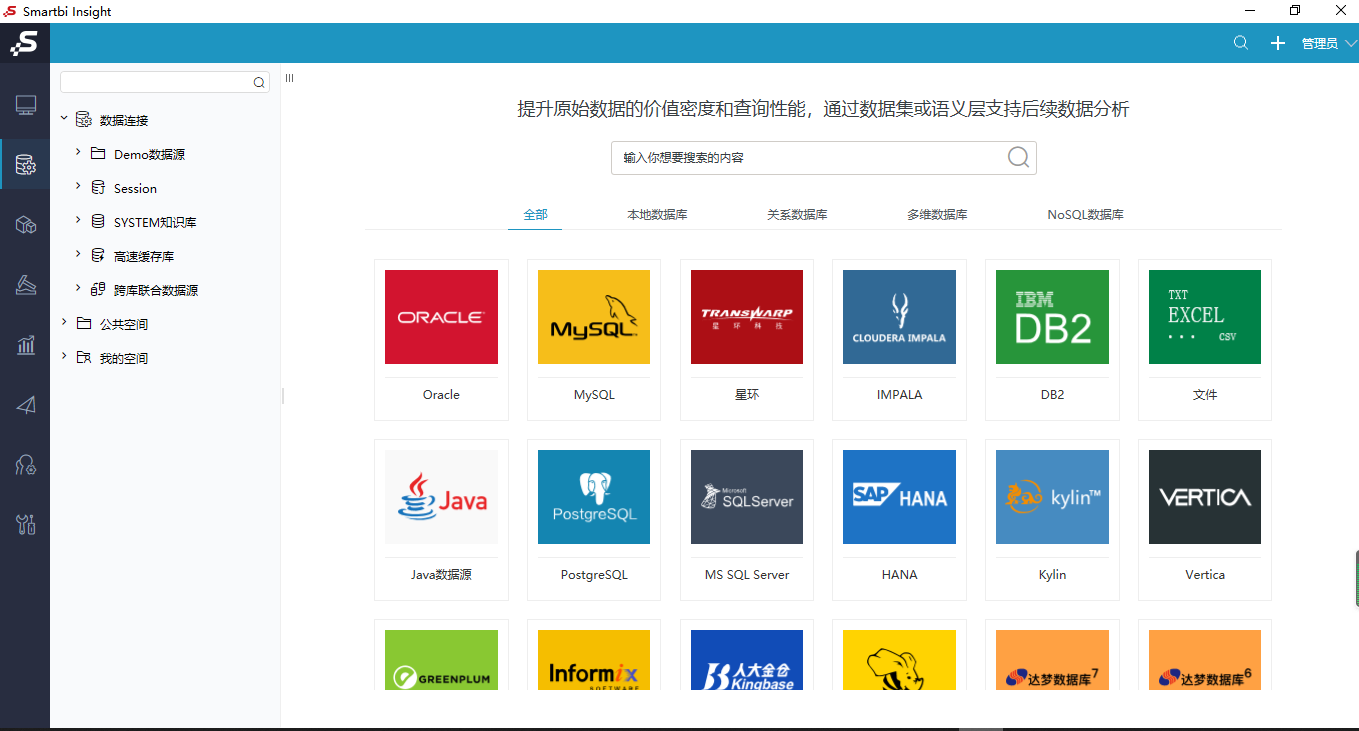The height and width of the screenshot is (731, 1359).
Task: Choose the MySQL database tile
Action: 594,340
